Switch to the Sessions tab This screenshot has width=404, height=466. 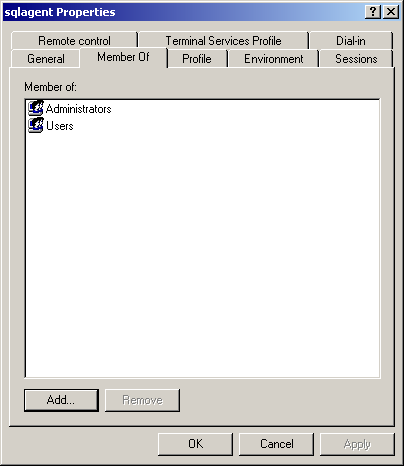(x=356, y=59)
